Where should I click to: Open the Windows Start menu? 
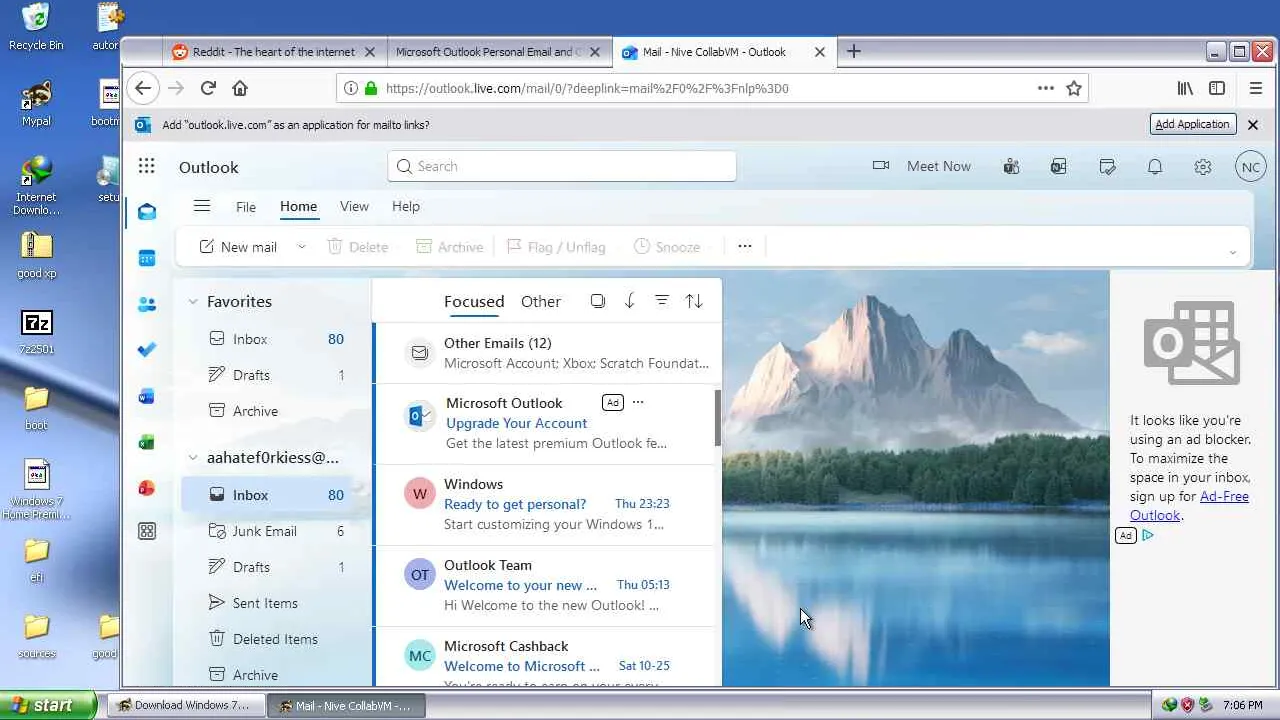pos(48,705)
